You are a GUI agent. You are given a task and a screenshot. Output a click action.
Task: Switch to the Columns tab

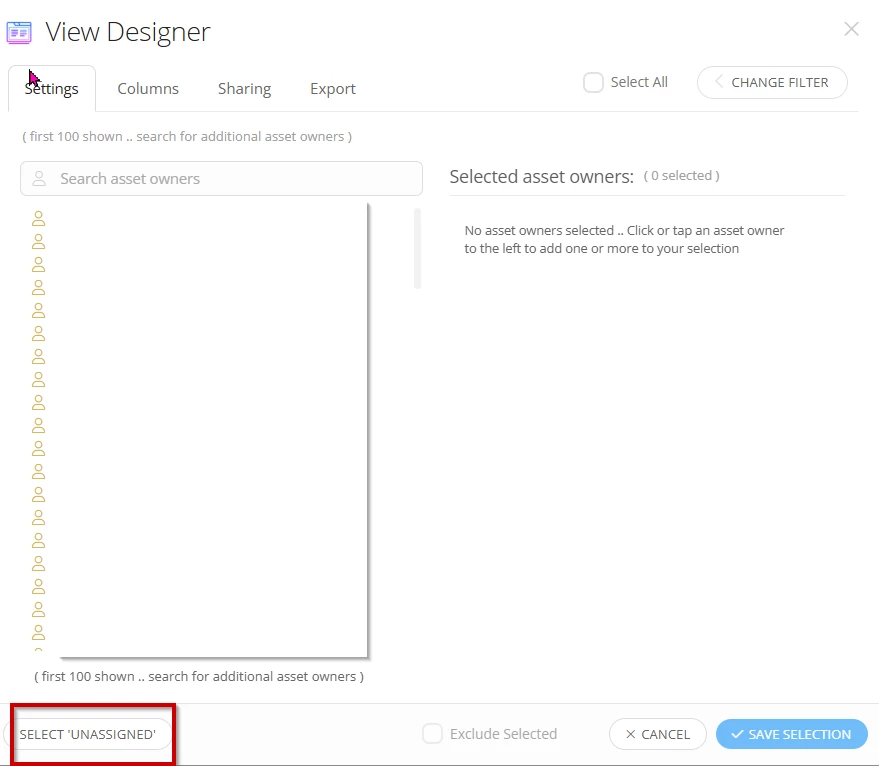click(148, 89)
